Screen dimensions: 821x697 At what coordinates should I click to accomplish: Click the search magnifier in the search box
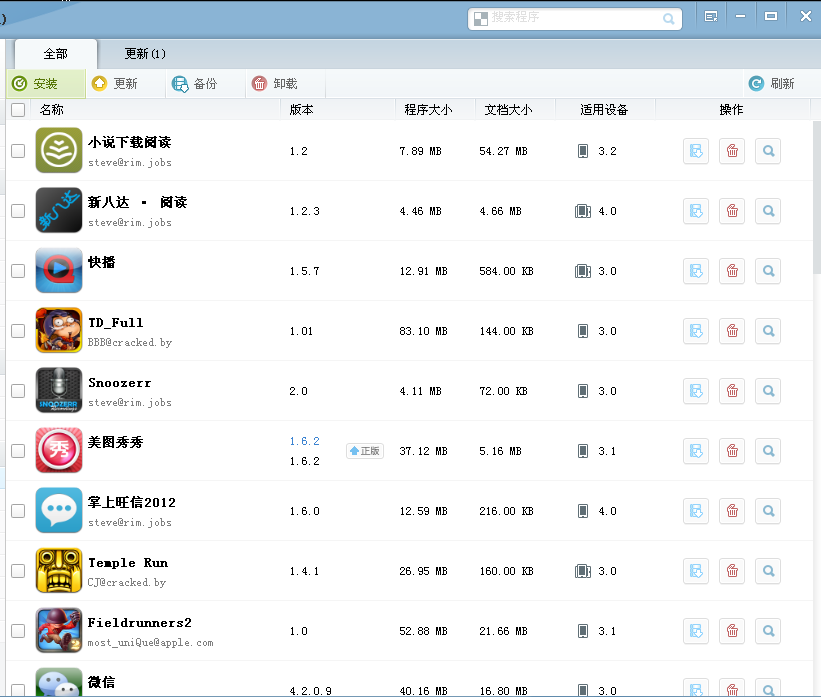pyautogui.click(x=668, y=19)
